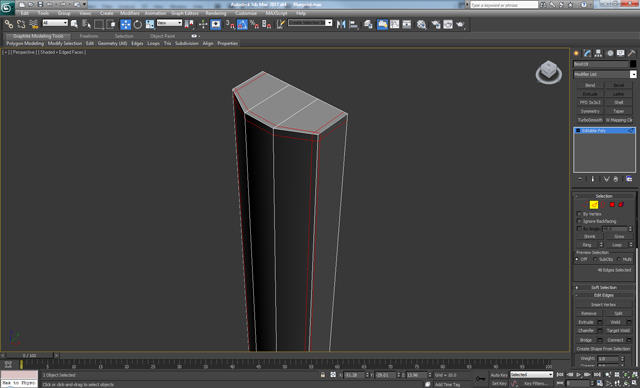
Task: Click the Align tool icon
Action: [353, 24]
